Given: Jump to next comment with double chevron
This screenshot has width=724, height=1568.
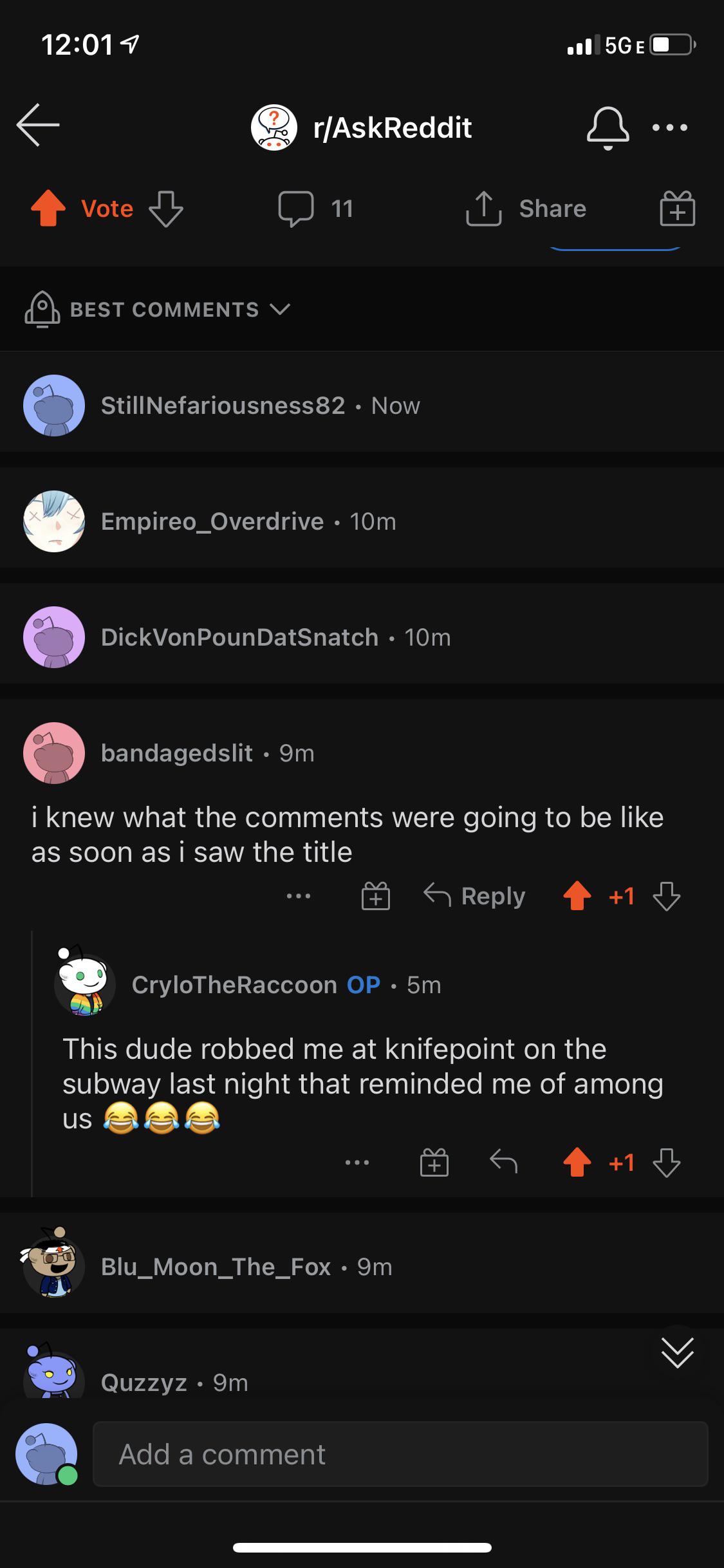Looking at the screenshot, I should point(677,1352).
